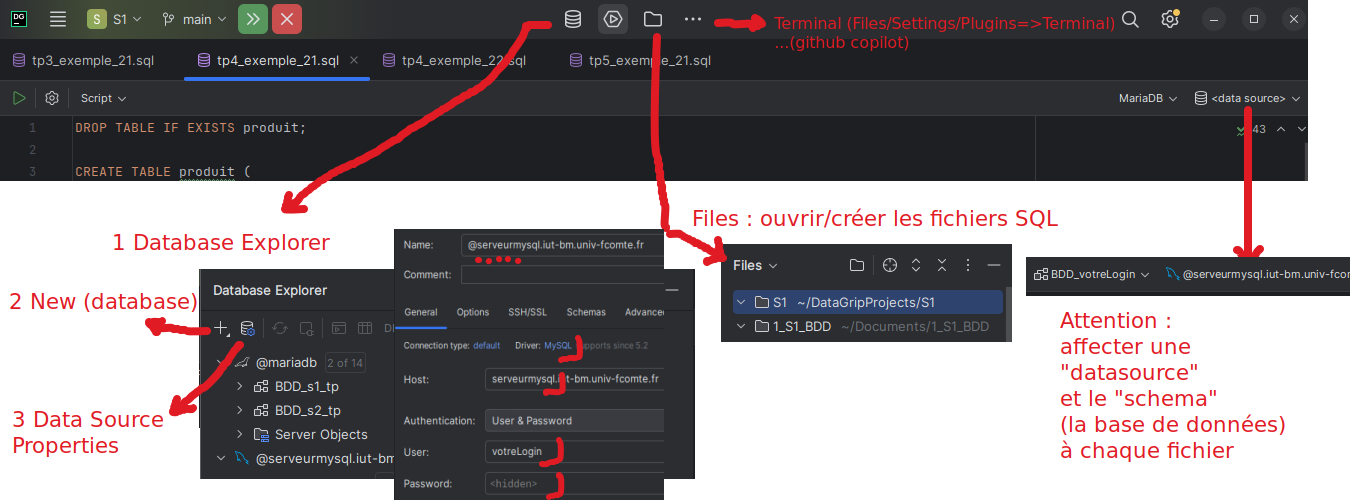Collapse the S1 project folder
Viewport: 1350px width, 500px height.
[741, 302]
